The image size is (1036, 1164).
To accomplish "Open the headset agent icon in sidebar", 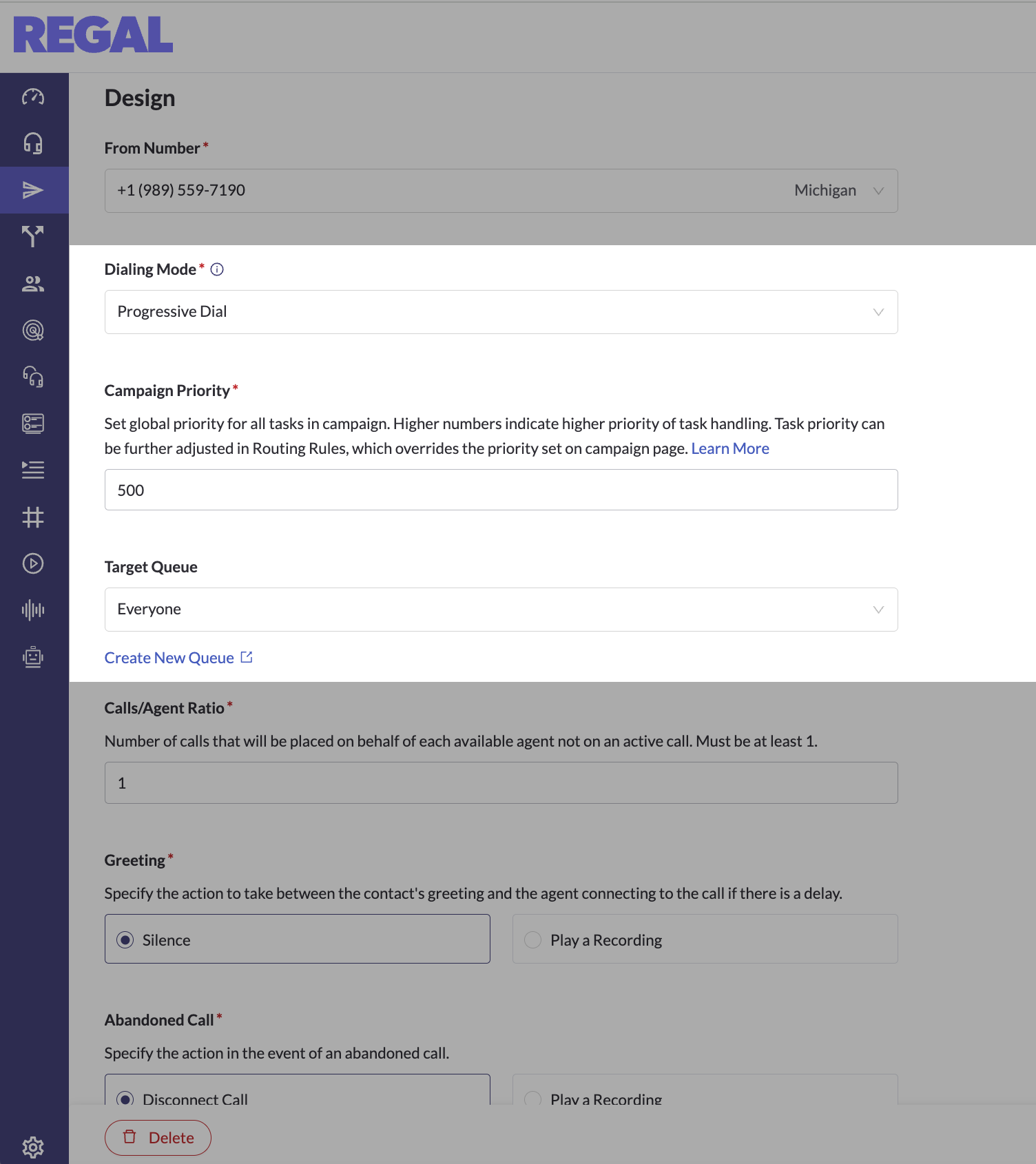I will pyautogui.click(x=33, y=143).
